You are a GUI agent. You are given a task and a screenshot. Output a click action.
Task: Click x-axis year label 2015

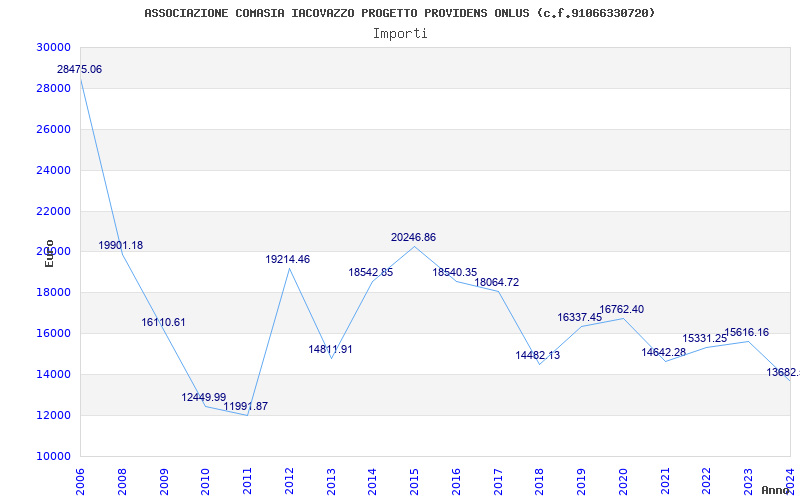[414, 482]
